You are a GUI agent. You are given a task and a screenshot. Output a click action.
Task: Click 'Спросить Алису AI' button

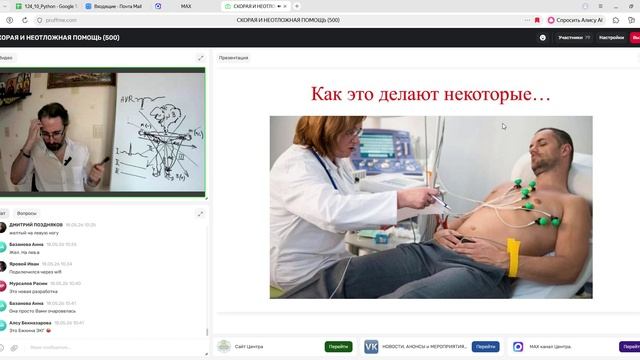click(576, 20)
